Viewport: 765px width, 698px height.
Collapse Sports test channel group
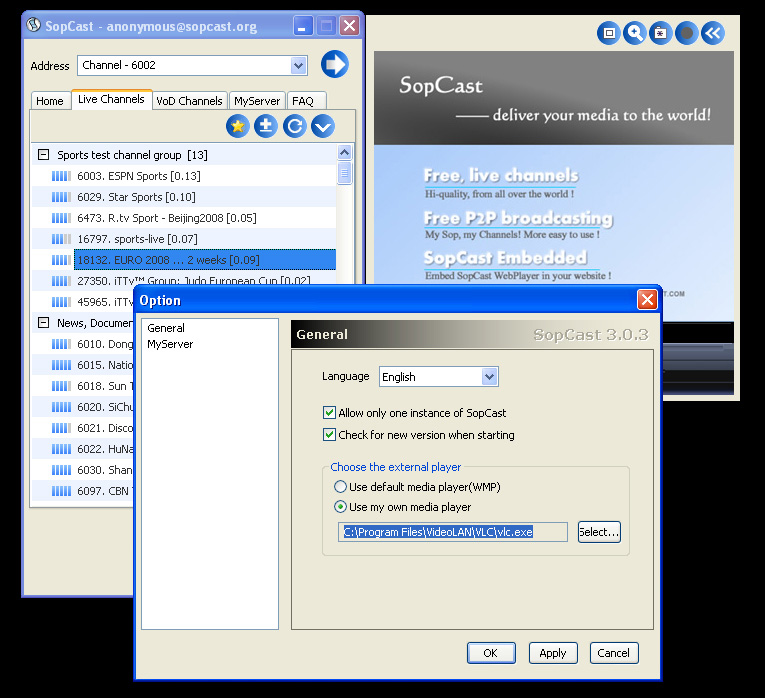coord(43,155)
